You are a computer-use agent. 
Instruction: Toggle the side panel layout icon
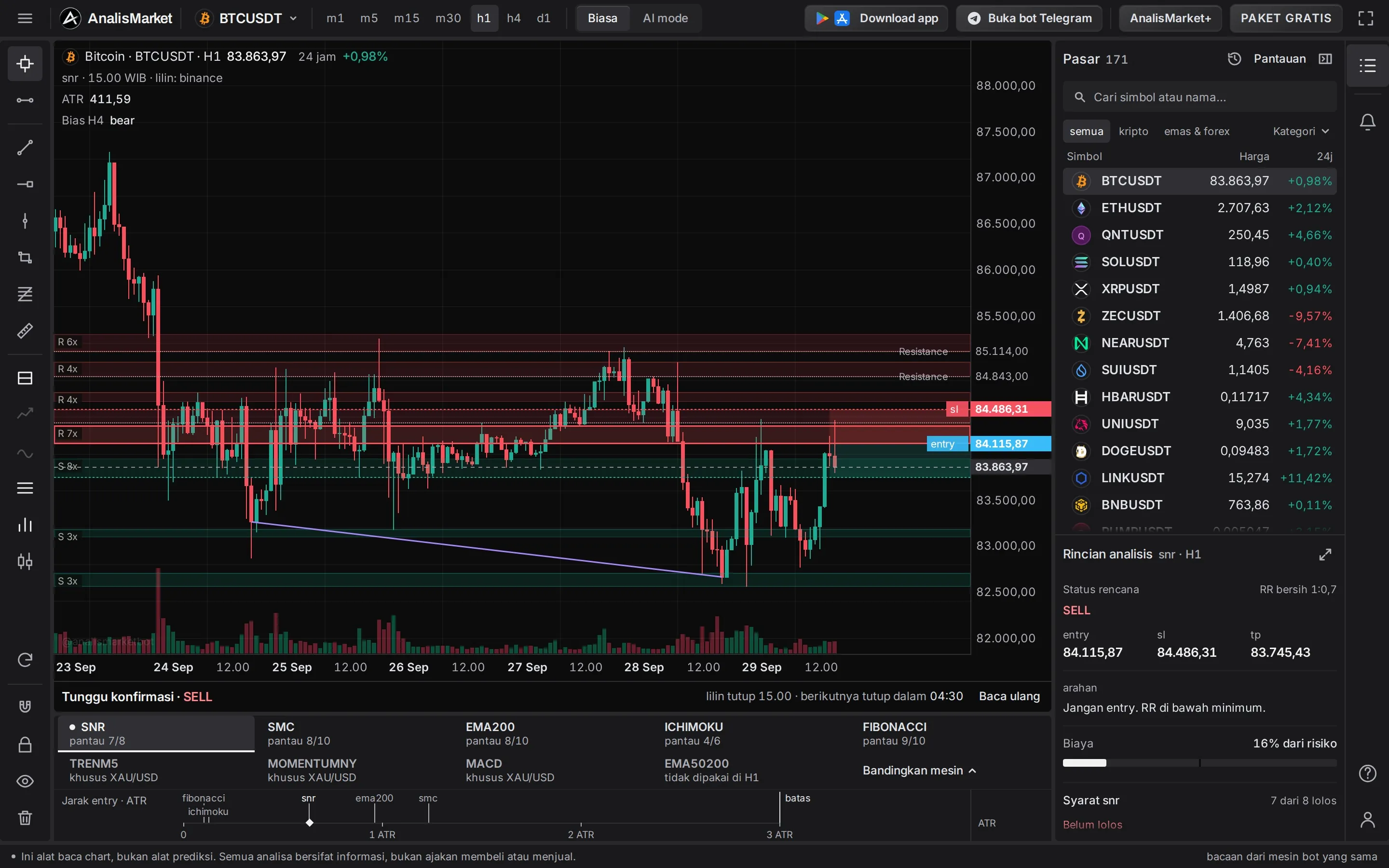1325,59
